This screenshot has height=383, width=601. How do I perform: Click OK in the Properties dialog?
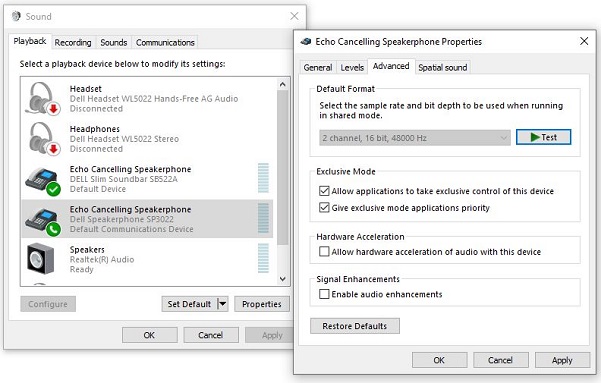[439, 360]
